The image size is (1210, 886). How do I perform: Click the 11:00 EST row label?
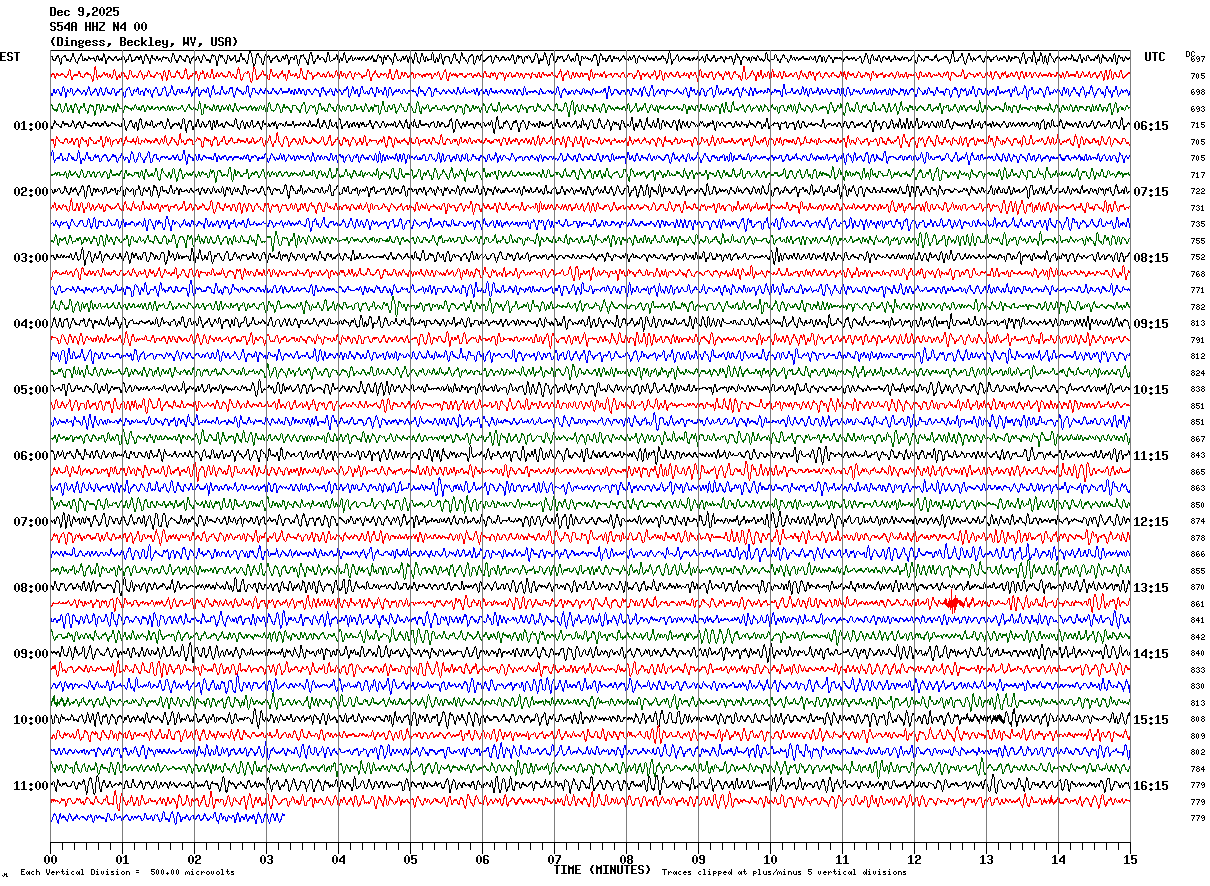click(x=30, y=786)
